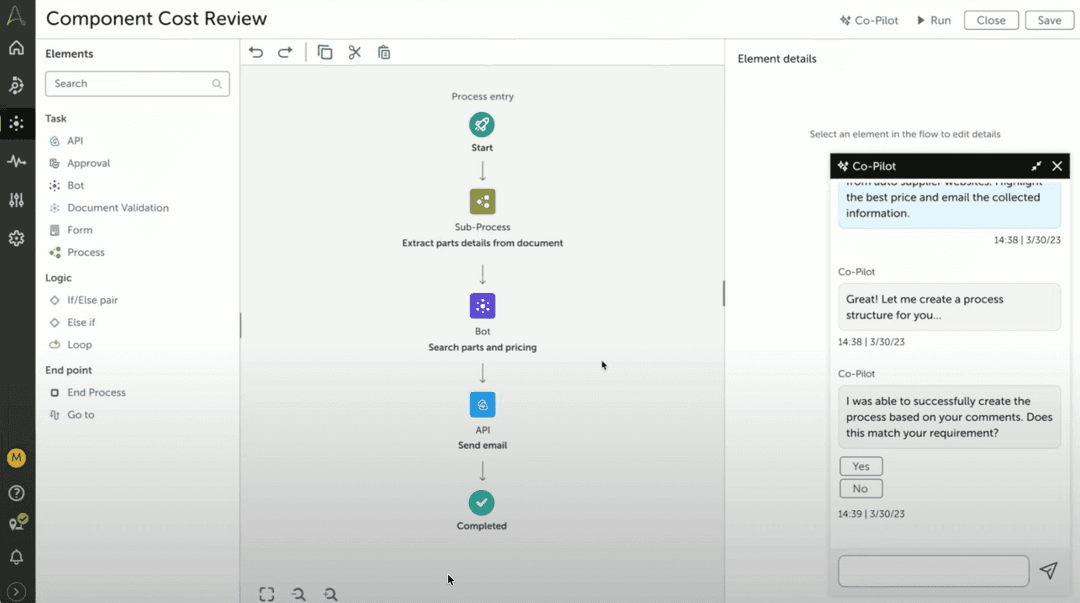
Task: Click the Element details panel handle
Action: tap(723, 293)
